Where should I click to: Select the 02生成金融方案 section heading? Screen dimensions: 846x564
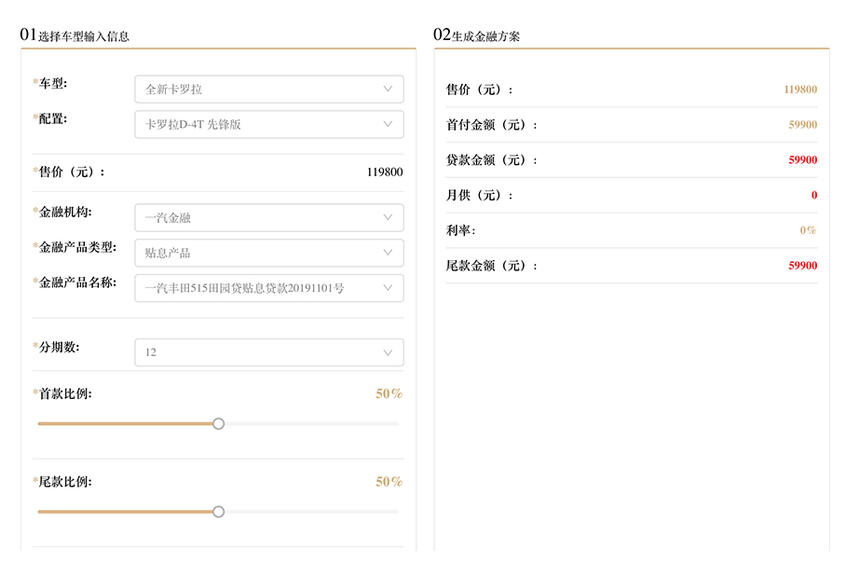pos(476,35)
